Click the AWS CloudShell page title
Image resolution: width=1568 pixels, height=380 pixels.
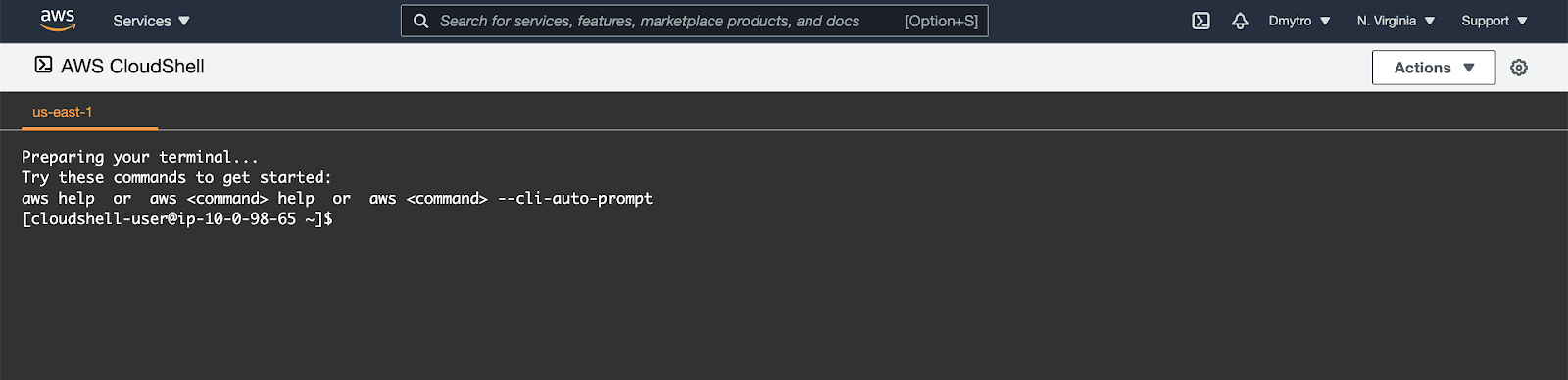(132, 67)
